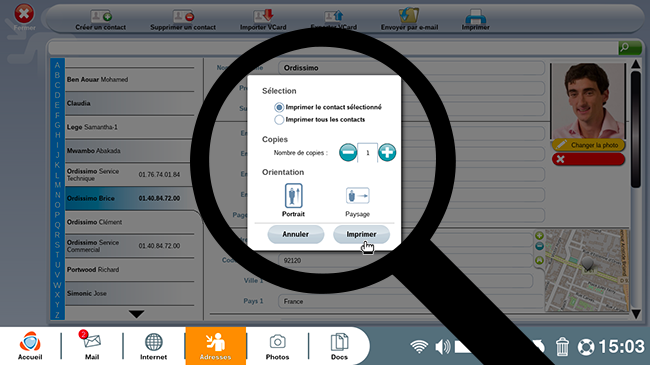Open Docs in bottom bar
Image resolution: width=650 pixels, height=365 pixels.
[339, 346]
